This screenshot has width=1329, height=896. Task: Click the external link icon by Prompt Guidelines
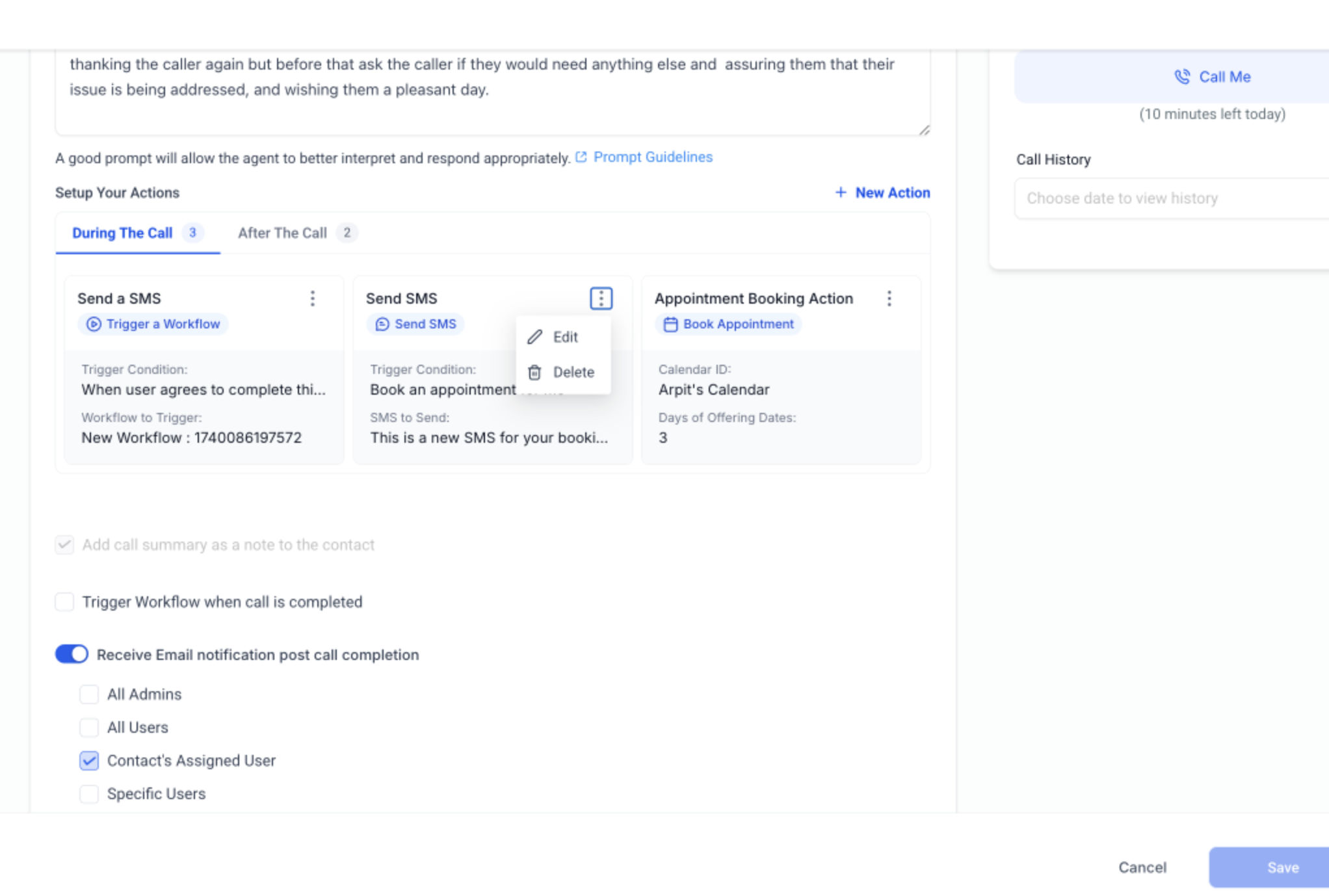pos(581,157)
